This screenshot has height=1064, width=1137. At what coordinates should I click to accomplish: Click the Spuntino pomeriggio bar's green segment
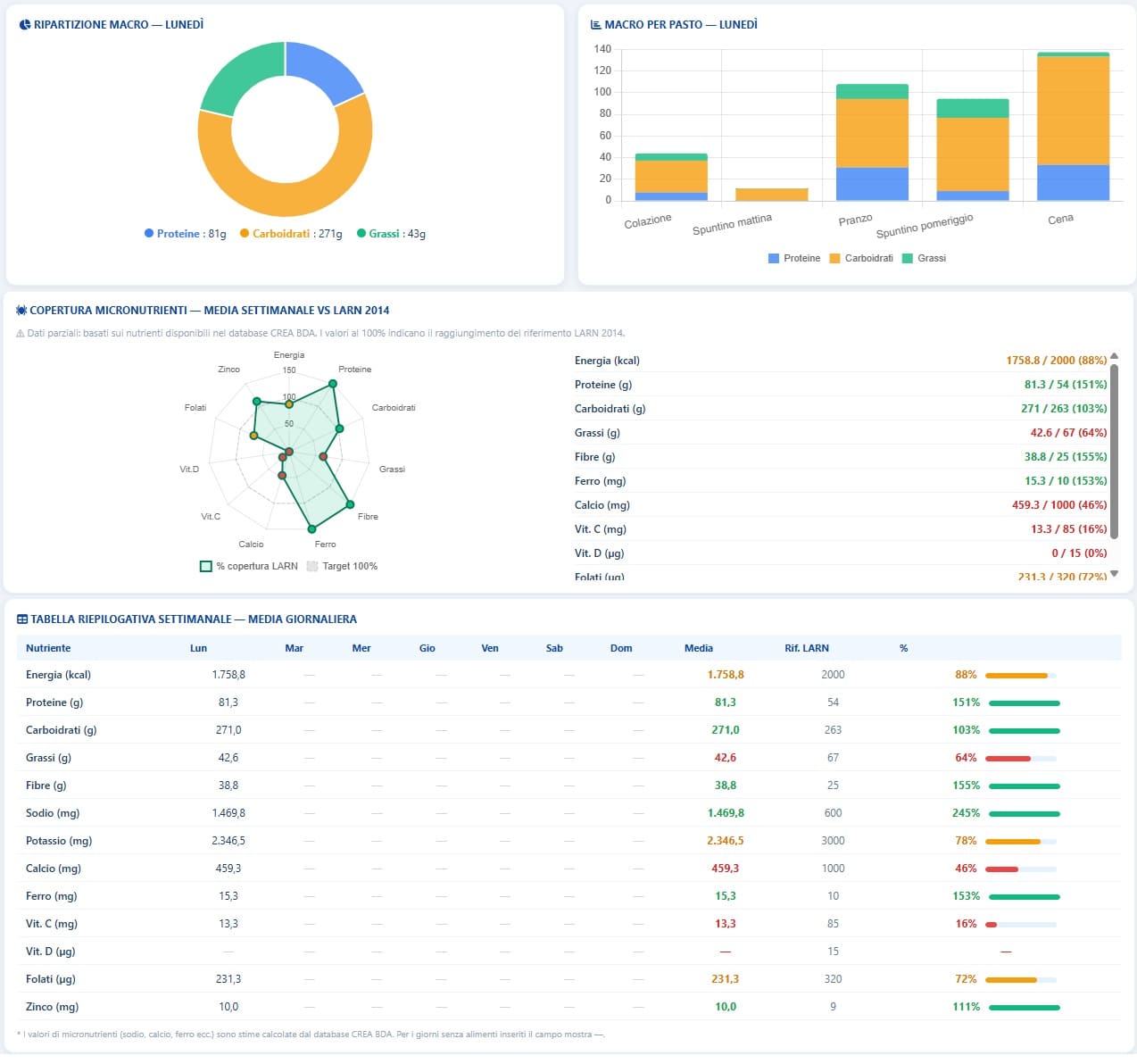coord(973,108)
